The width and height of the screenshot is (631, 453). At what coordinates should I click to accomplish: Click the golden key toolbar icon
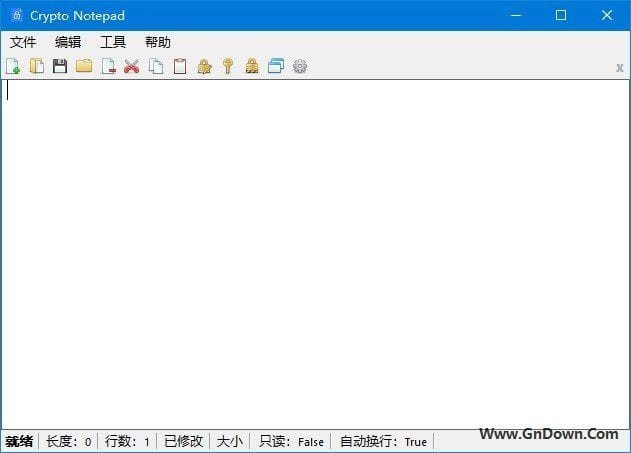pos(228,66)
